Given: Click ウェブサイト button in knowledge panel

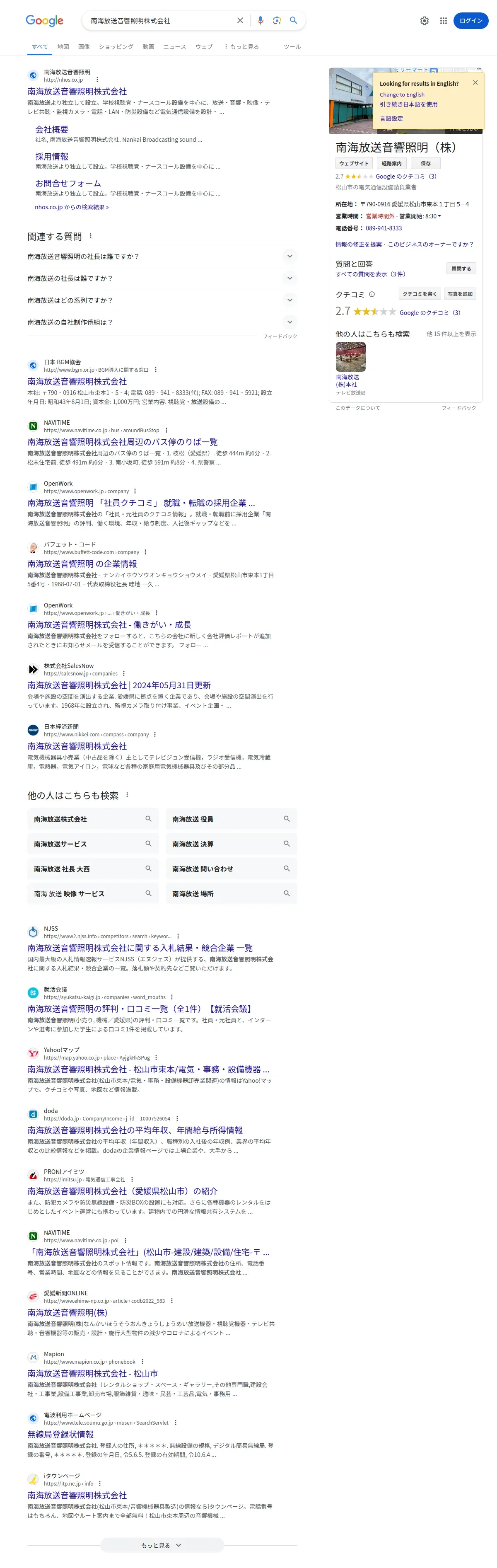Looking at the screenshot, I should pos(354,163).
